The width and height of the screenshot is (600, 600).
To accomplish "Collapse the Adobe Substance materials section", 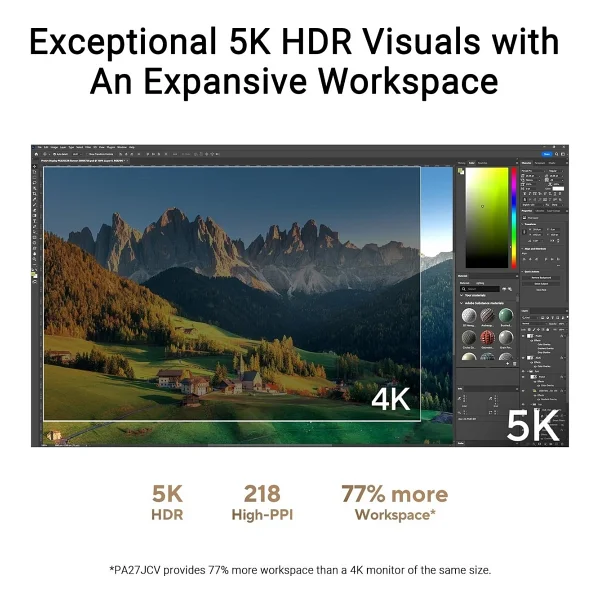I will [462, 303].
